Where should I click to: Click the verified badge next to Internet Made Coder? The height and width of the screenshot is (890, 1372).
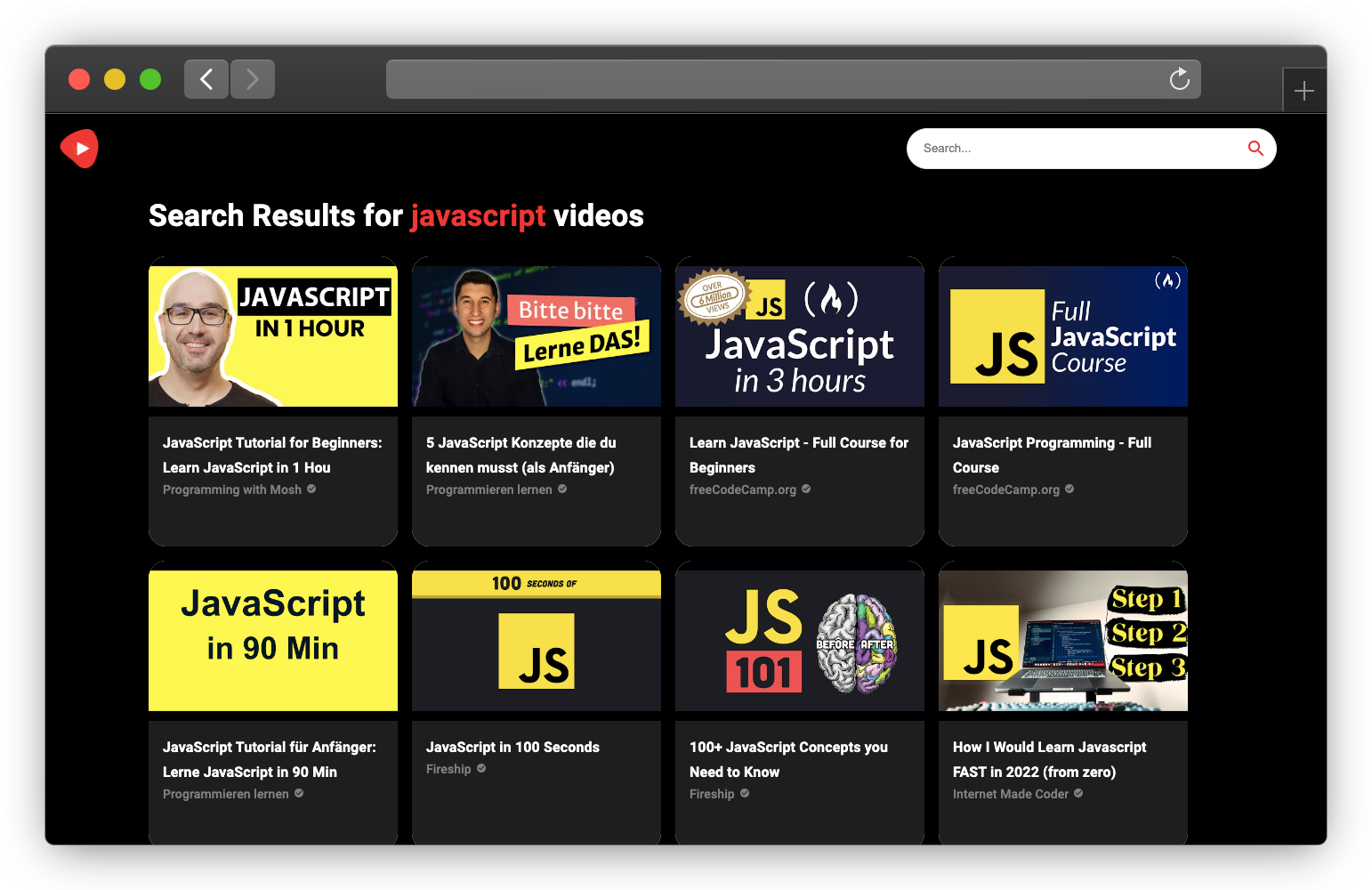pos(1077,793)
